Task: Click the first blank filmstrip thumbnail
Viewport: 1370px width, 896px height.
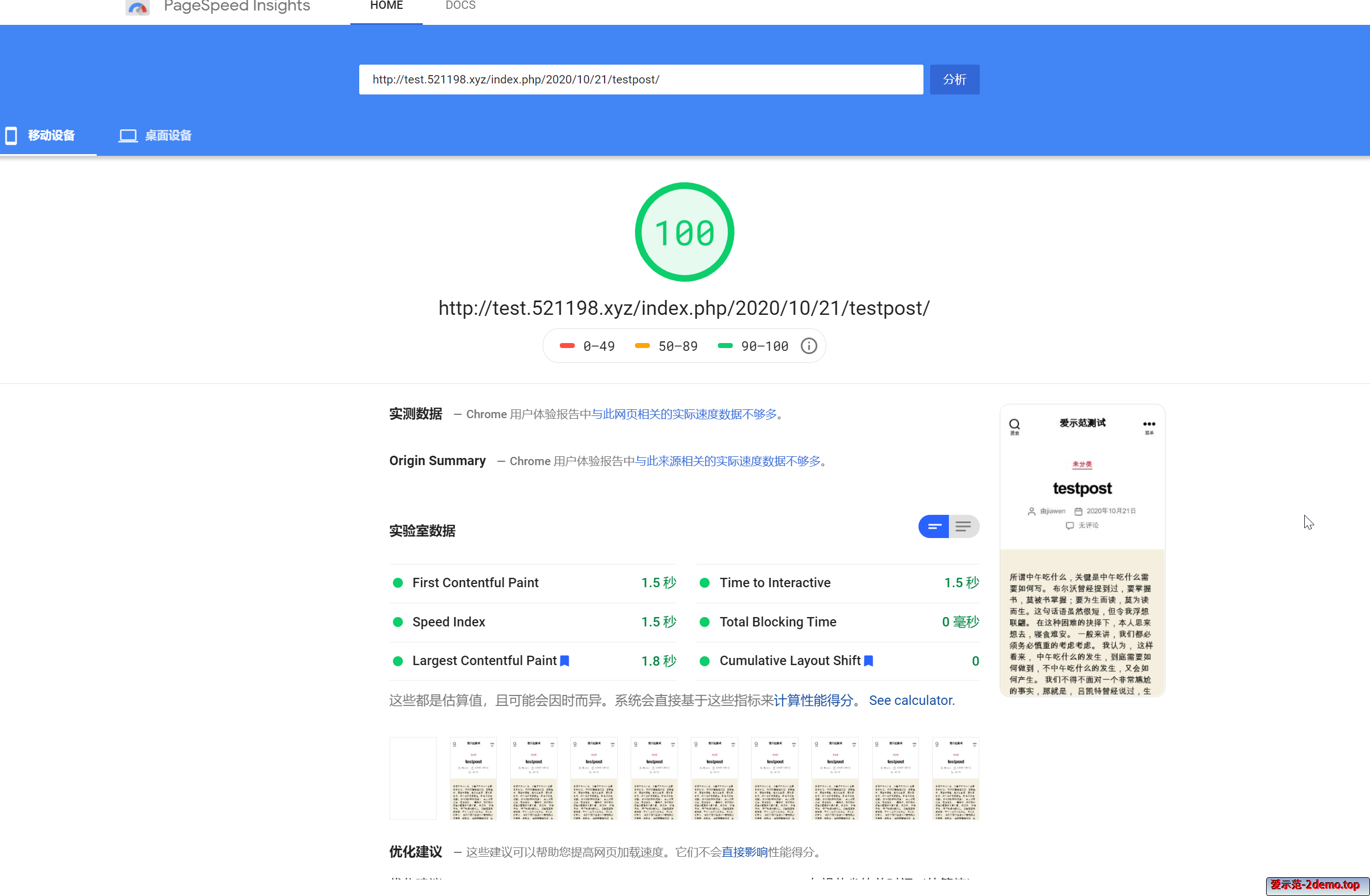Action: pyautogui.click(x=413, y=777)
